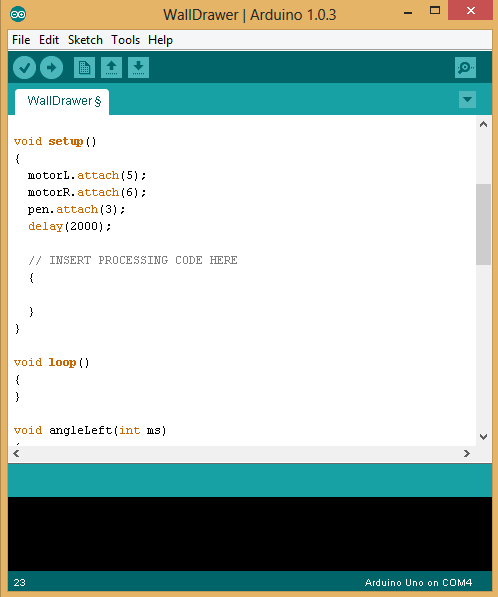Open the Tools menu
Screen dimensions: 498x597
point(125,40)
